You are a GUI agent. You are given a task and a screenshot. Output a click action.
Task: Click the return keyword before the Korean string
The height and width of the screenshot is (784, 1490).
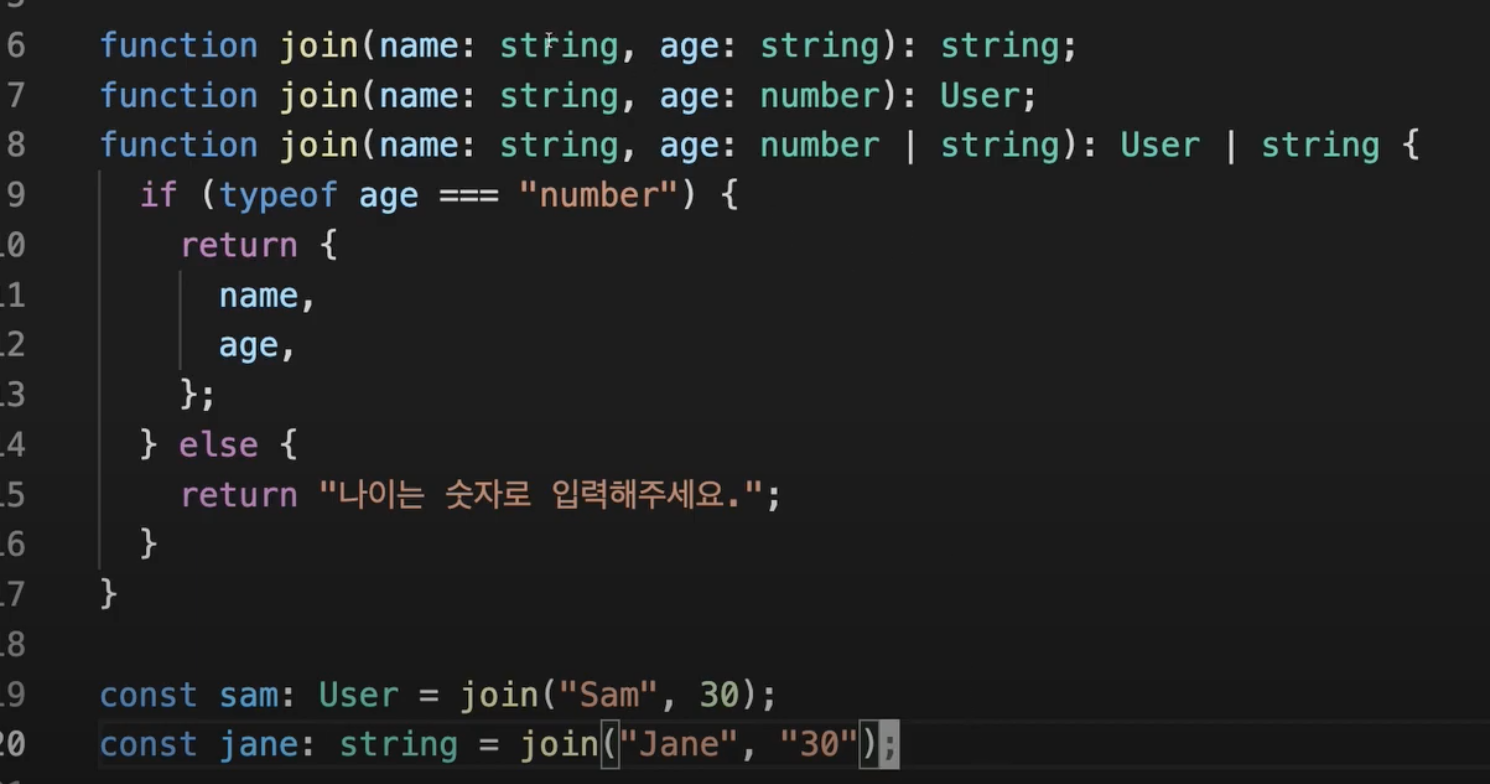[239, 495]
